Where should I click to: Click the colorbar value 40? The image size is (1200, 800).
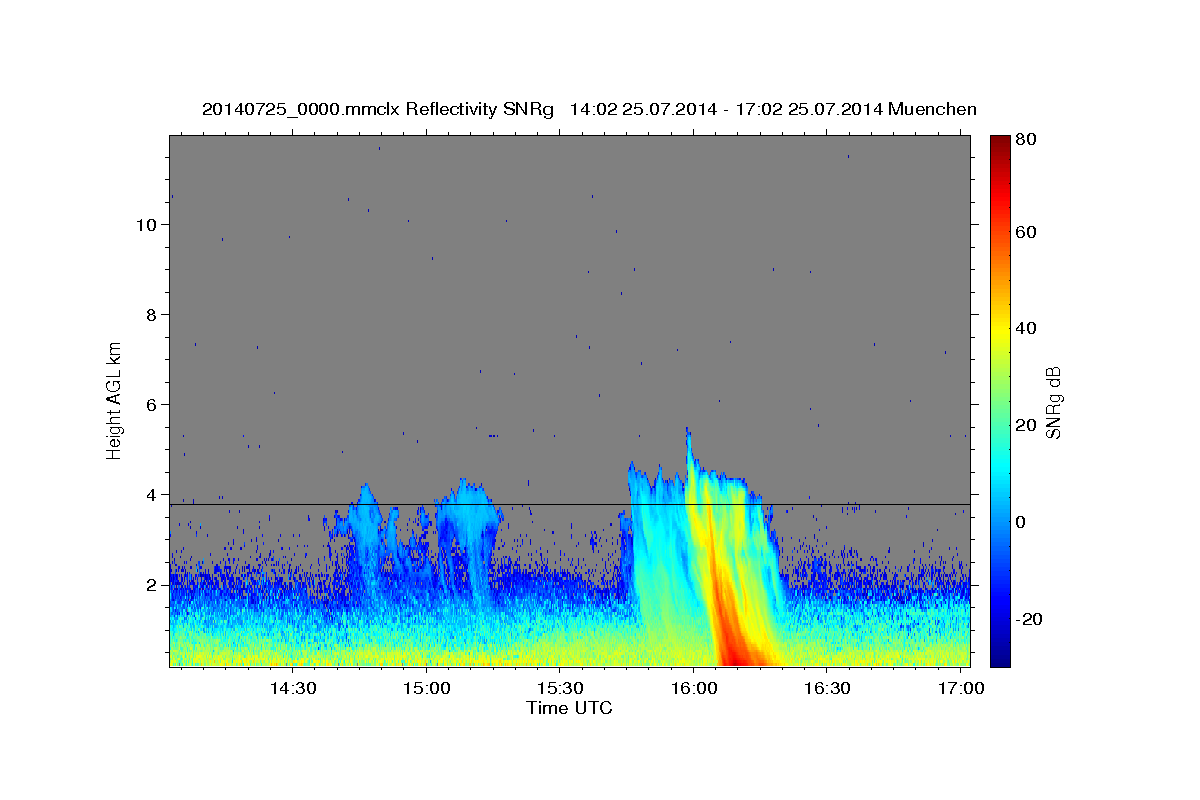1026,328
